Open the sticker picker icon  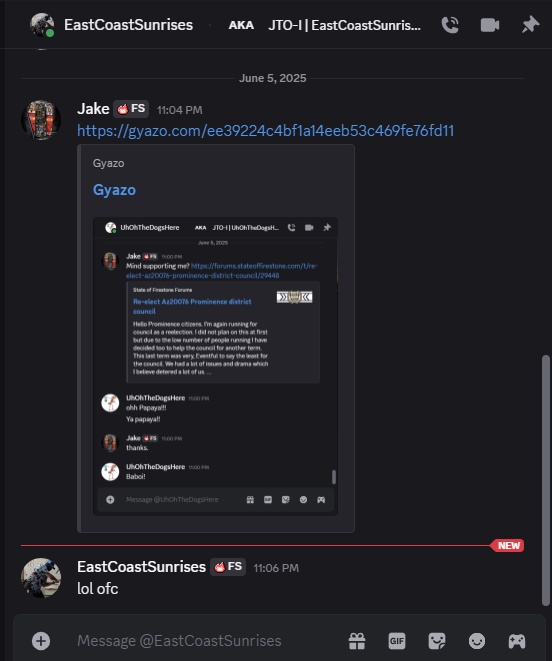tap(436, 641)
